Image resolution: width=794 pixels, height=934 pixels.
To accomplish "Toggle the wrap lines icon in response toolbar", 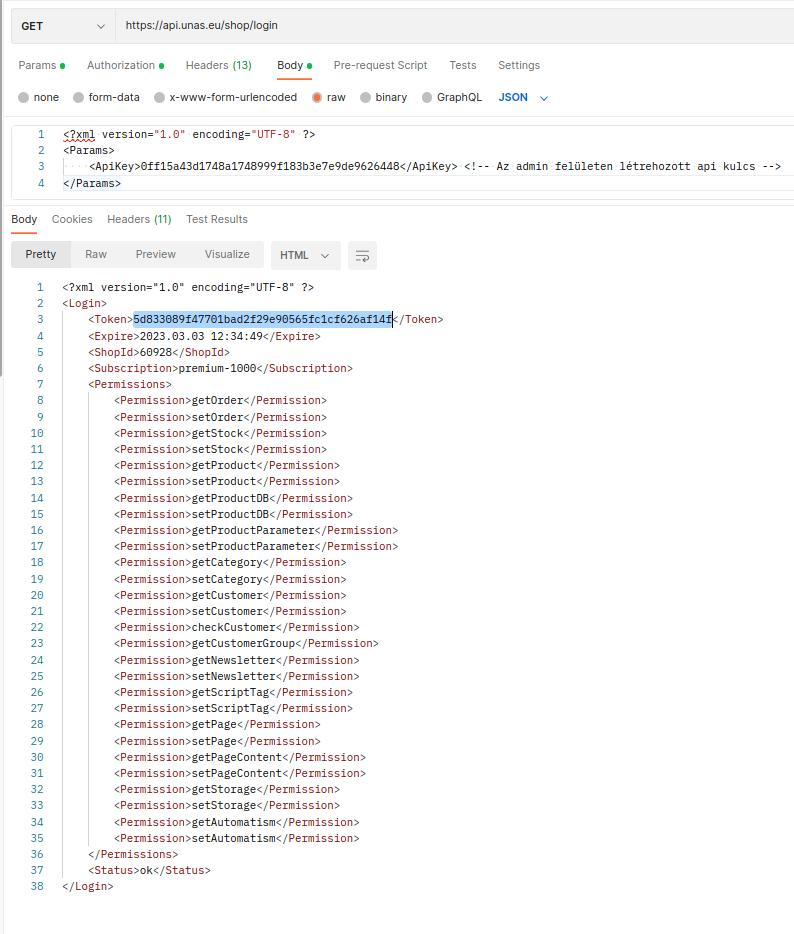I will click(362, 256).
